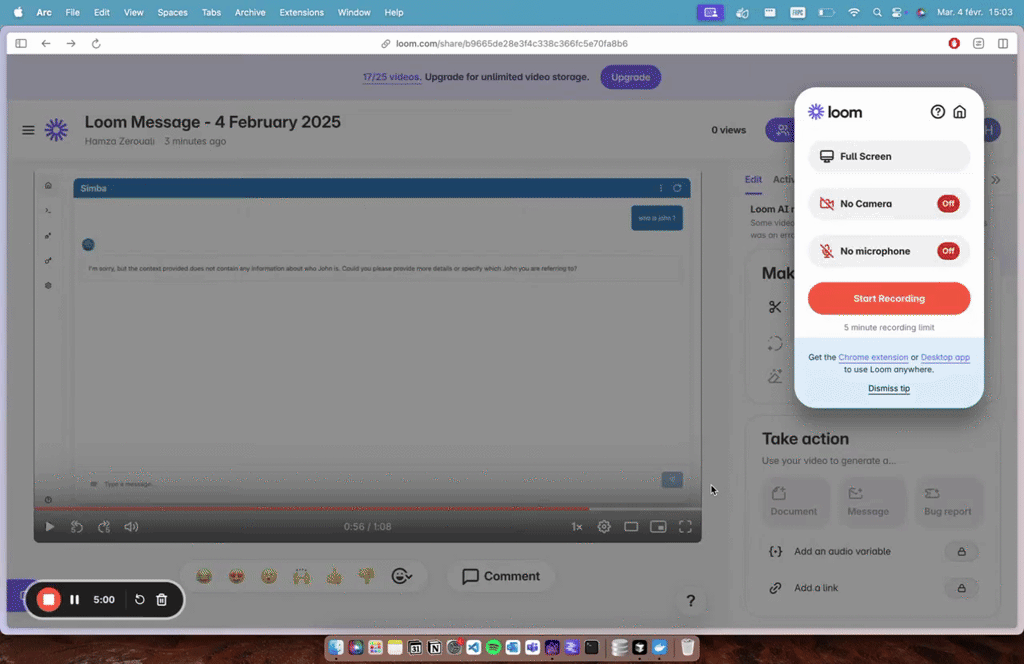Open the red extension icon in Arc toolbar
Viewport: 1024px width, 664px height.
tap(954, 43)
